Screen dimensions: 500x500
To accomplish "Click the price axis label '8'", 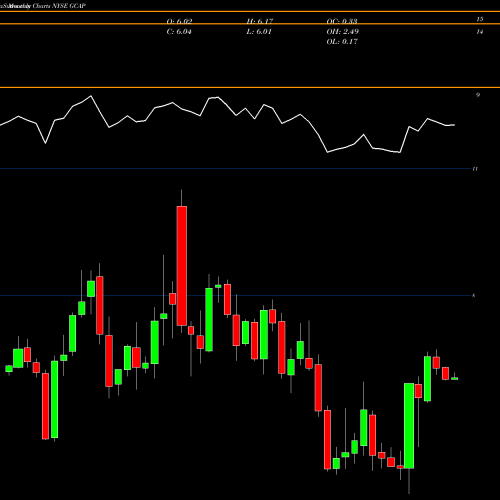I will click(x=474, y=295).
